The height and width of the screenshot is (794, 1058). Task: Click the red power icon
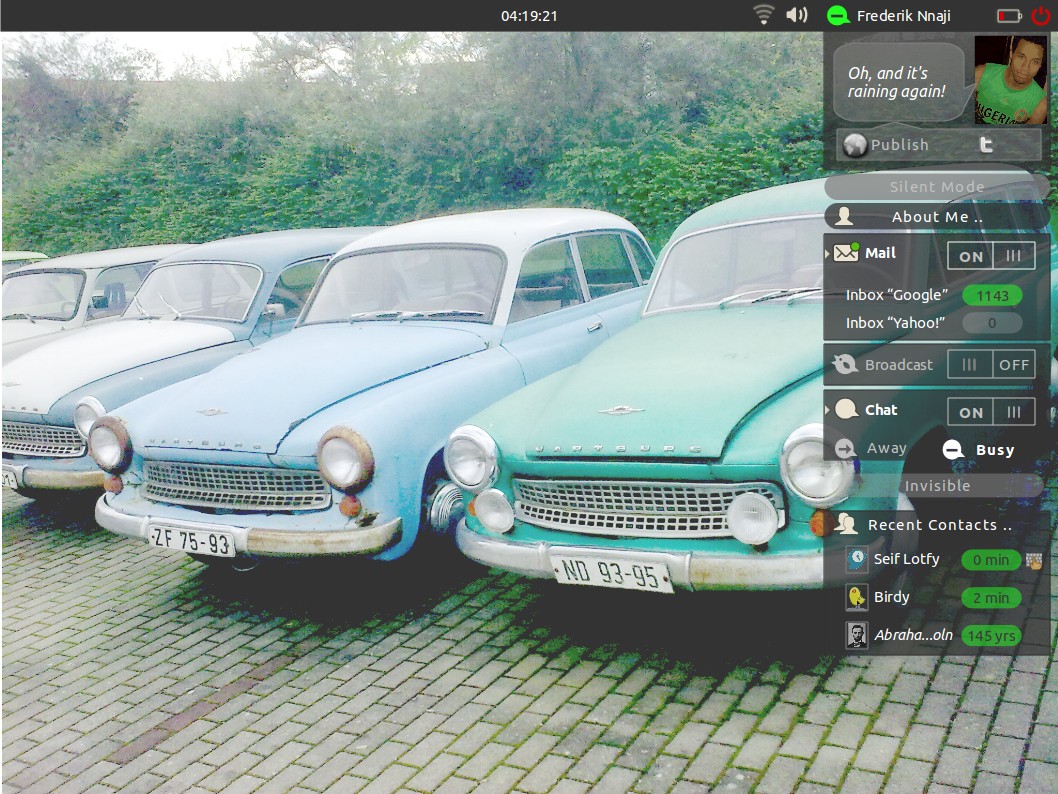(x=1040, y=15)
